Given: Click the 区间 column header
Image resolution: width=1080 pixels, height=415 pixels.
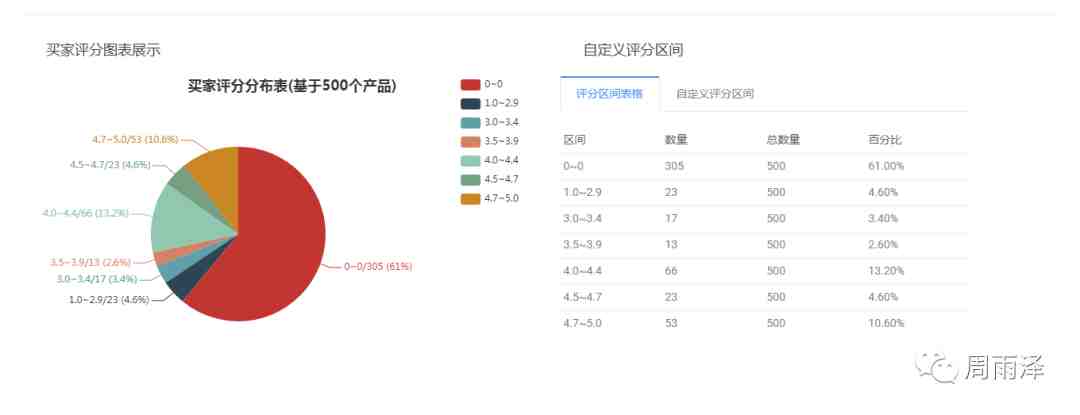Looking at the screenshot, I should coord(574,140).
